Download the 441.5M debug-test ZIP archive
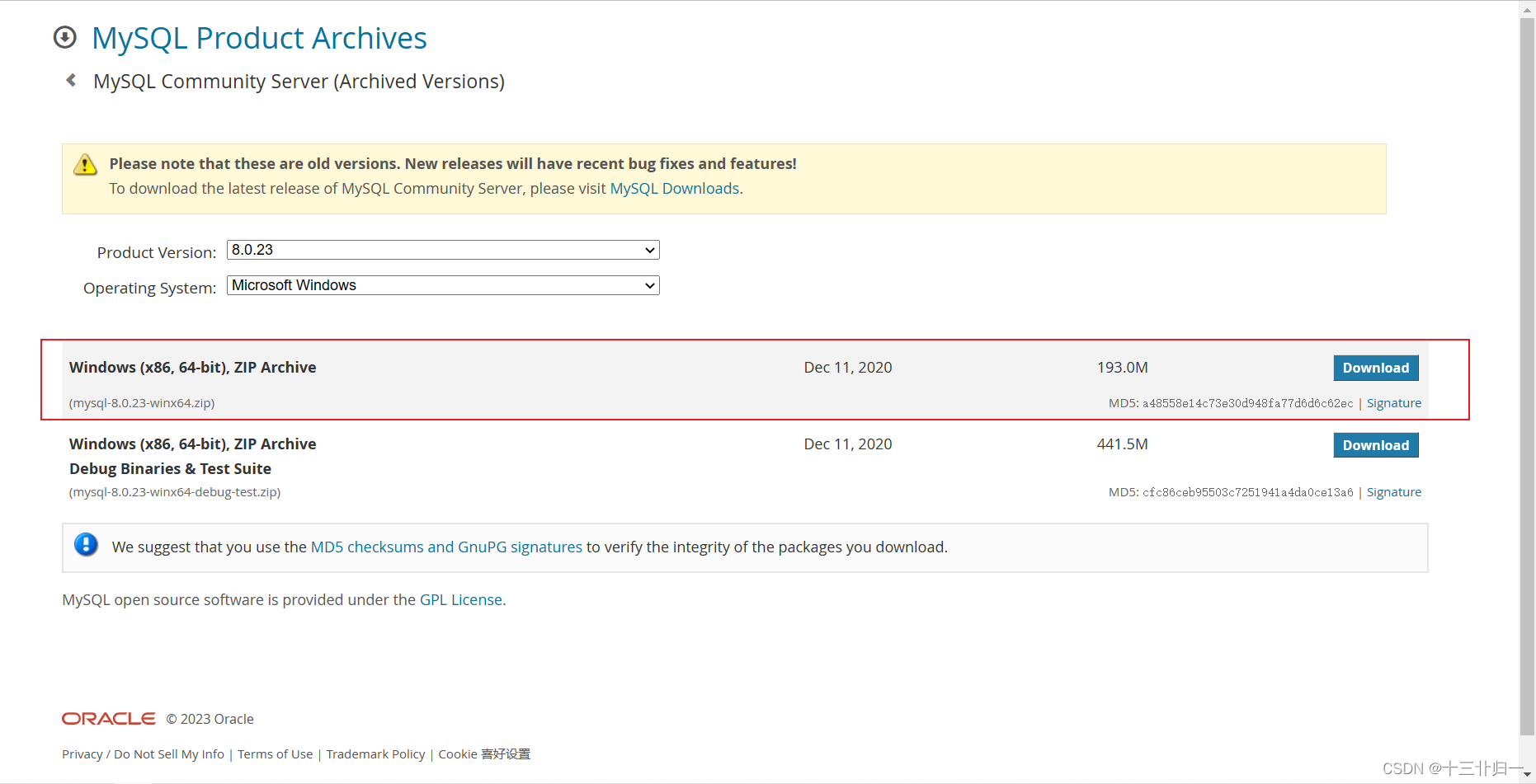Viewport: 1536px width, 784px height. (1375, 445)
